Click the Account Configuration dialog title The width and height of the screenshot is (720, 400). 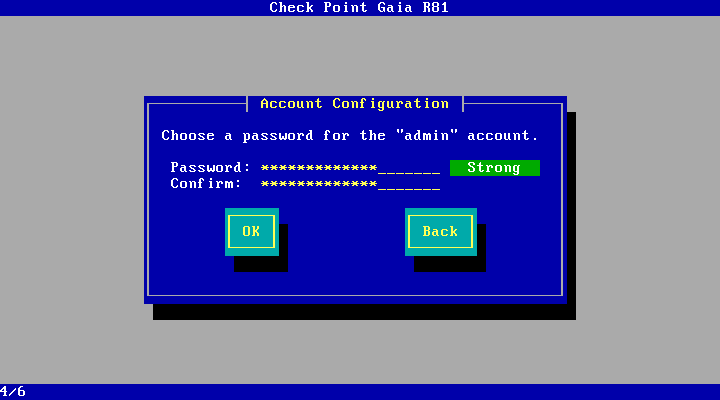tap(354, 104)
